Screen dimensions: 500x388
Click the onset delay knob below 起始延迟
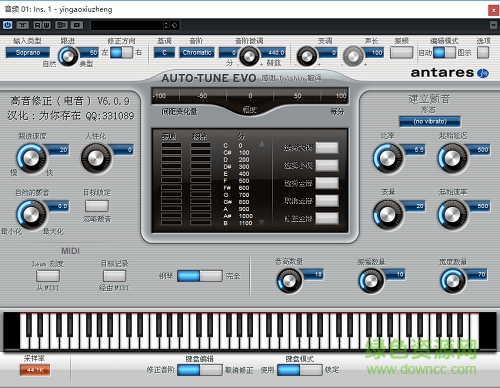452,159
